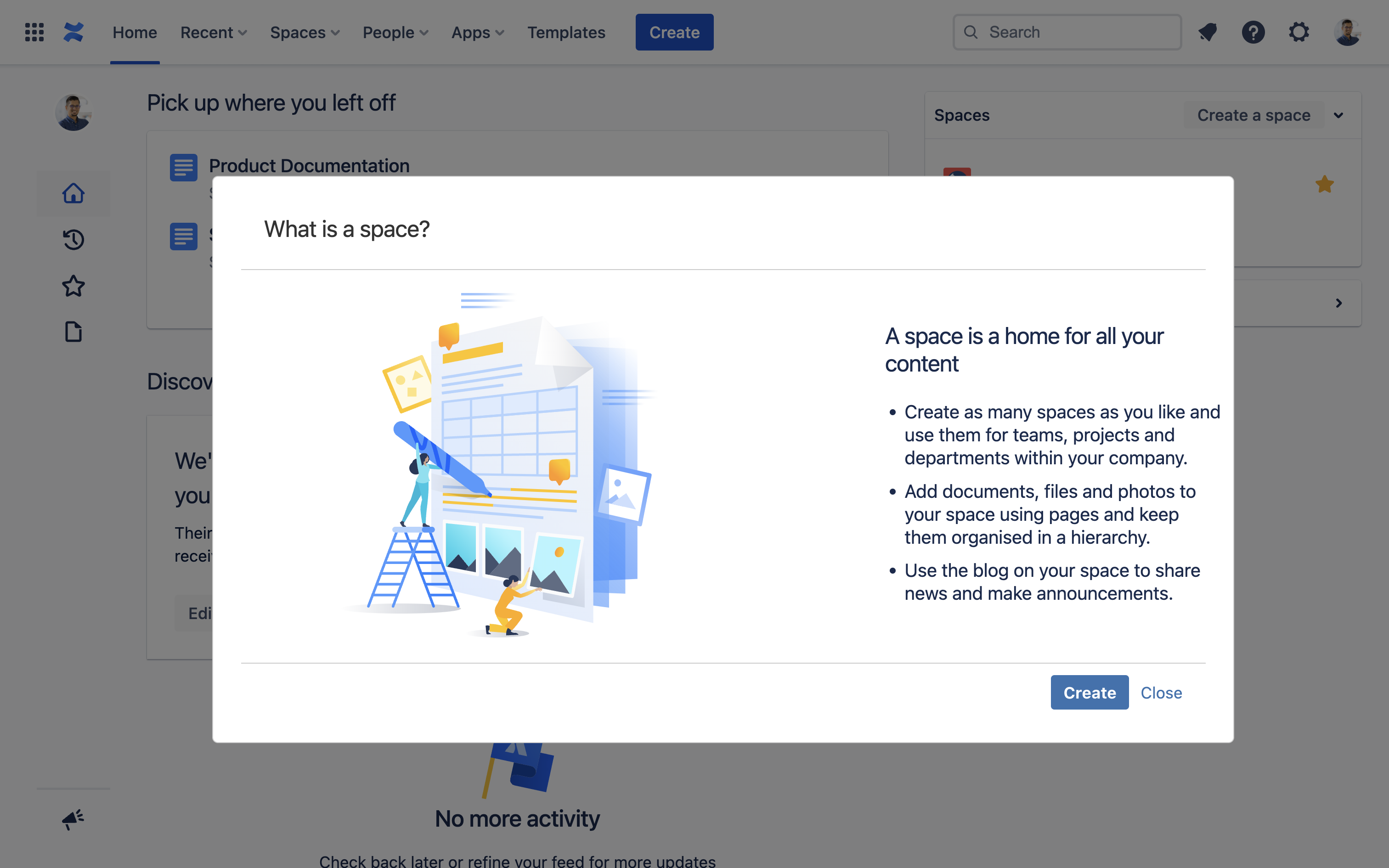The height and width of the screenshot is (868, 1389).
Task: Open notifications bell icon
Action: pyautogui.click(x=1208, y=32)
